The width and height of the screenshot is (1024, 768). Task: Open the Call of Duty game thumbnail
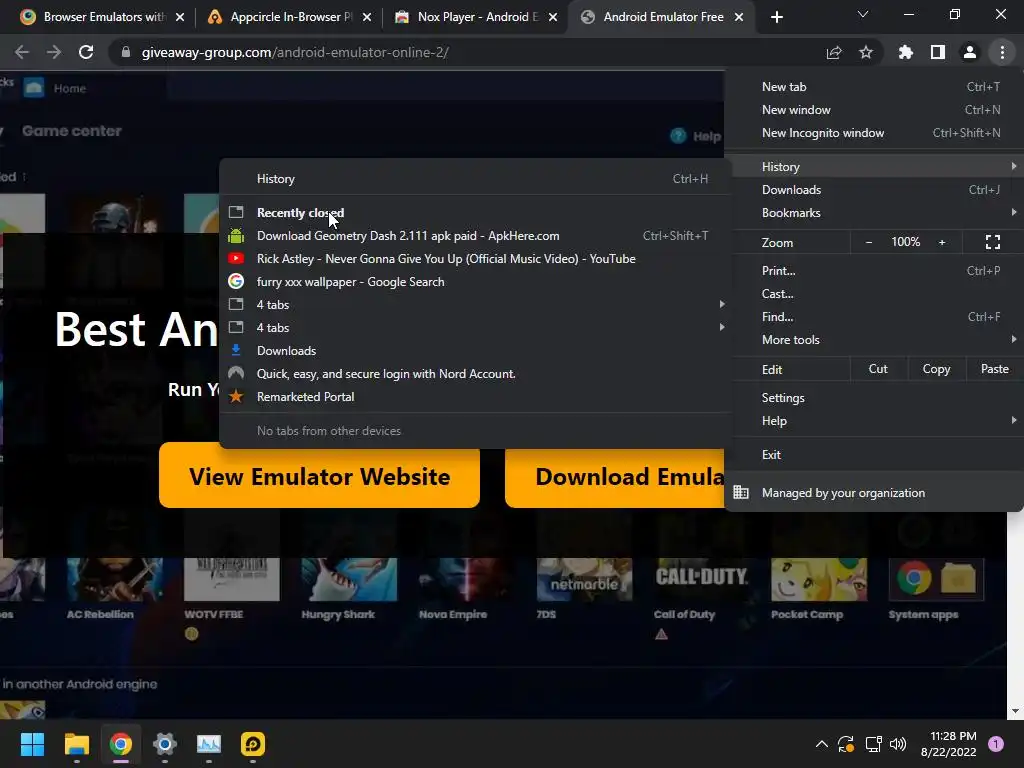(x=701, y=579)
